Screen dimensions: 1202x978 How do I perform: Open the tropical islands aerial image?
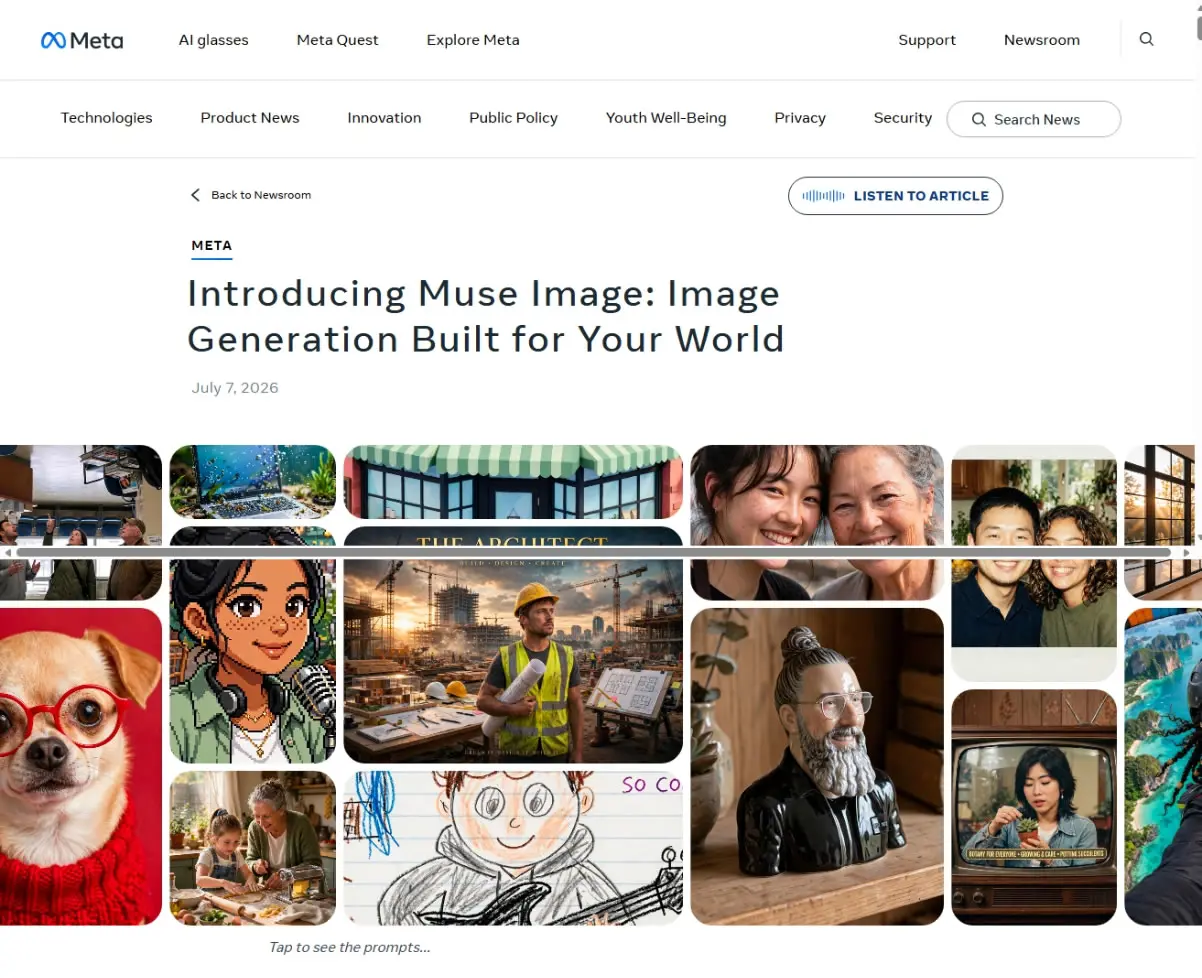1163,767
